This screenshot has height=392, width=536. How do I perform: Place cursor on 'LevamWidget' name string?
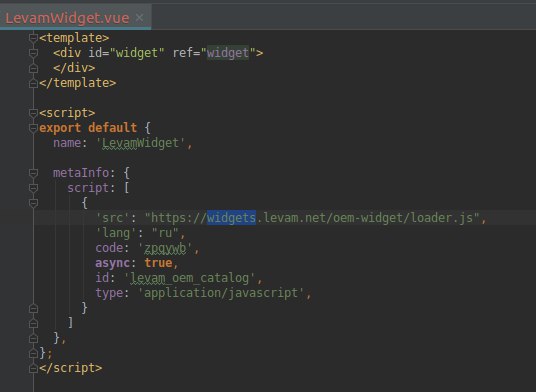pyautogui.click(x=140, y=143)
